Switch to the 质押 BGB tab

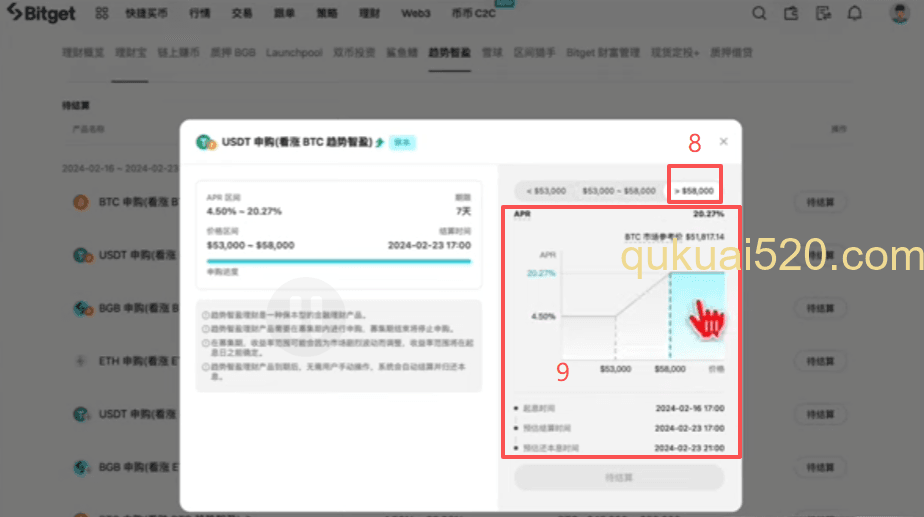point(233,52)
